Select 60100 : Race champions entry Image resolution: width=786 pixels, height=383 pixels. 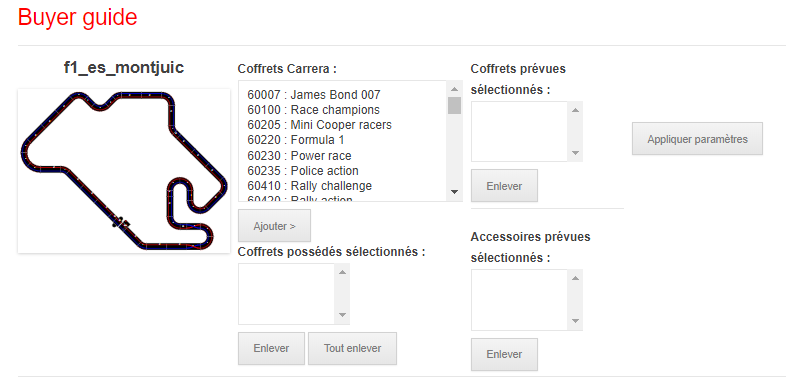tap(313, 110)
